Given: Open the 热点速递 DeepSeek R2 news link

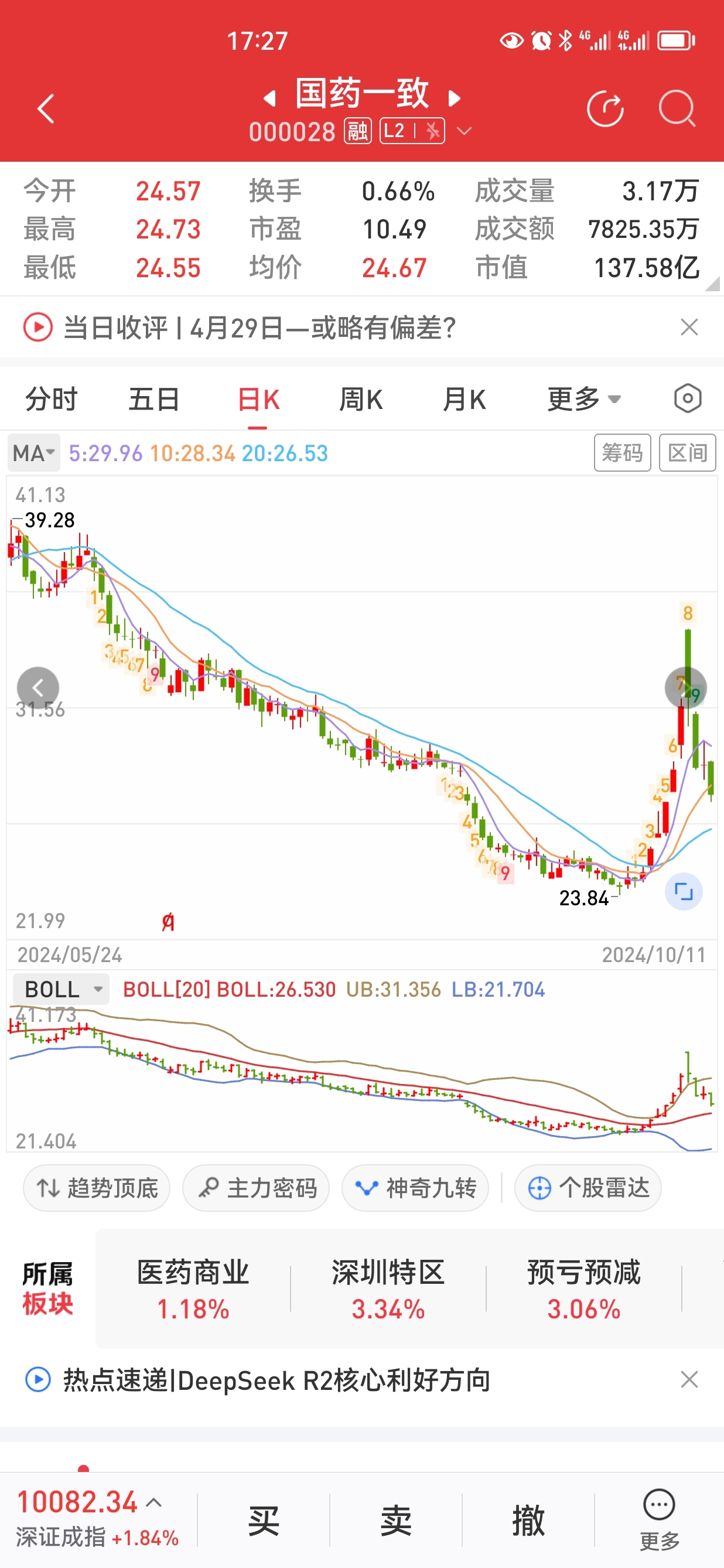Looking at the screenshot, I should (277, 1379).
